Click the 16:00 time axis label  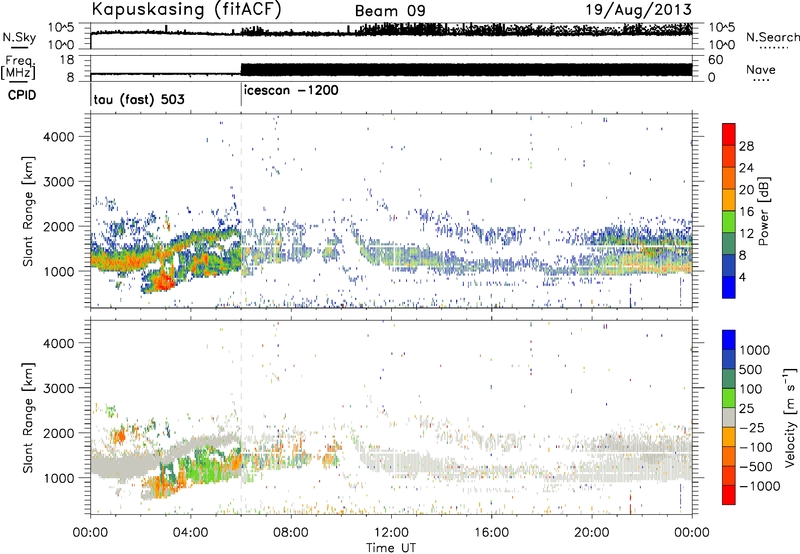click(491, 533)
